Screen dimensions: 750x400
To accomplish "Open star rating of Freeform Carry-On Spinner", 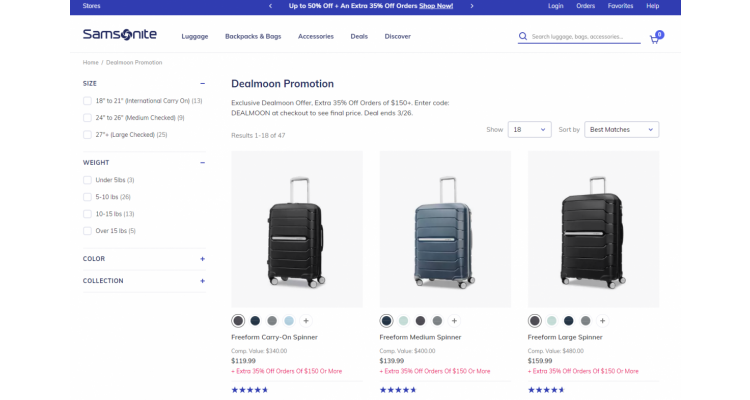I will (x=250, y=390).
